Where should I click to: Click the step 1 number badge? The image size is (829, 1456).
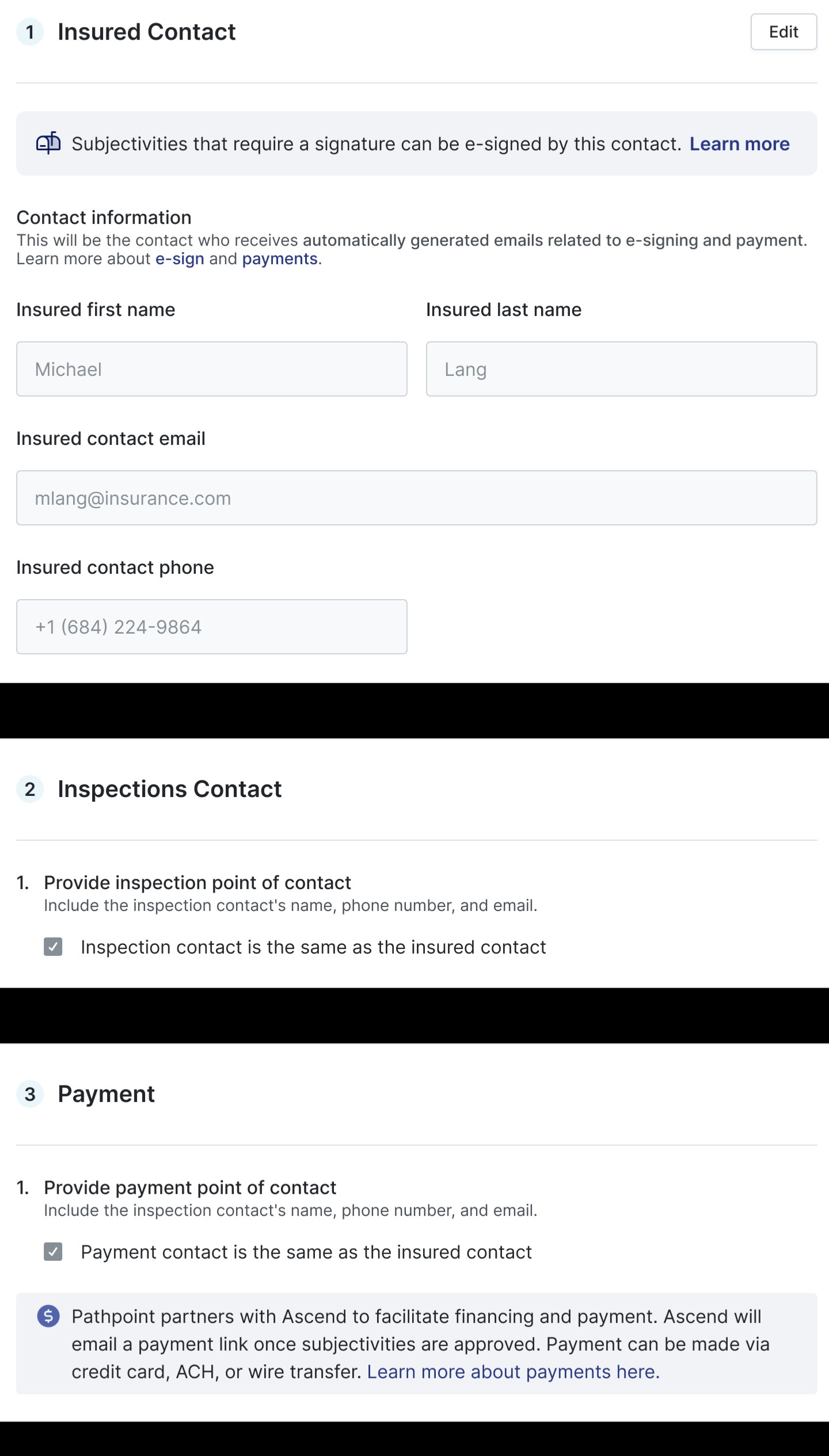(30, 32)
